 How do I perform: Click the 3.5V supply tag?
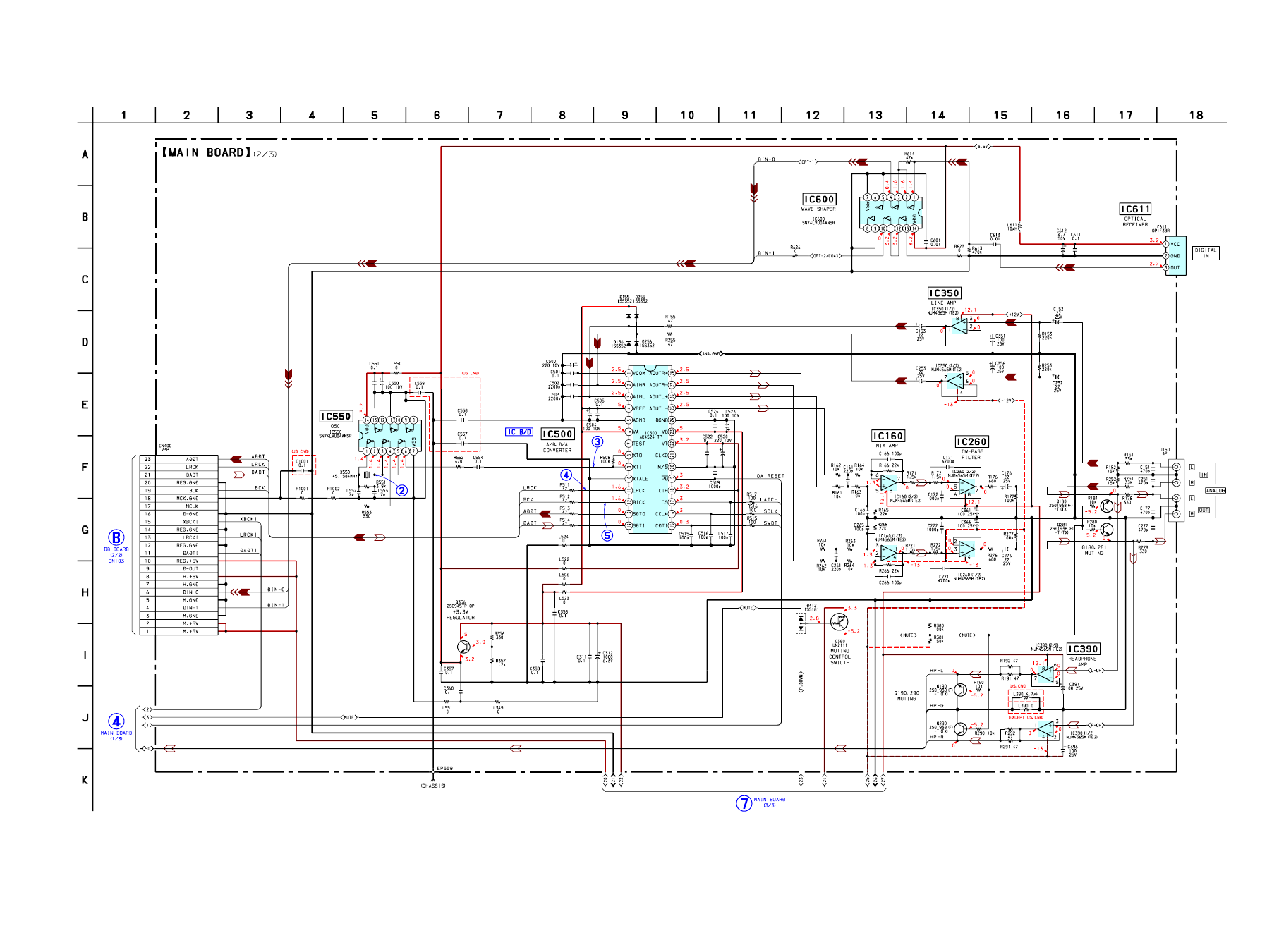click(983, 147)
